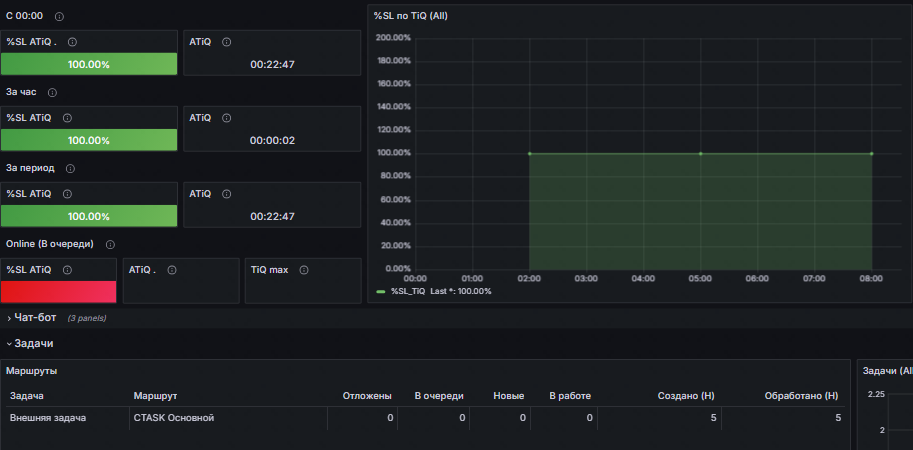913x450 pixels.
Task: Click the CTASK Основной cell
Action: [x=174, y=418]
